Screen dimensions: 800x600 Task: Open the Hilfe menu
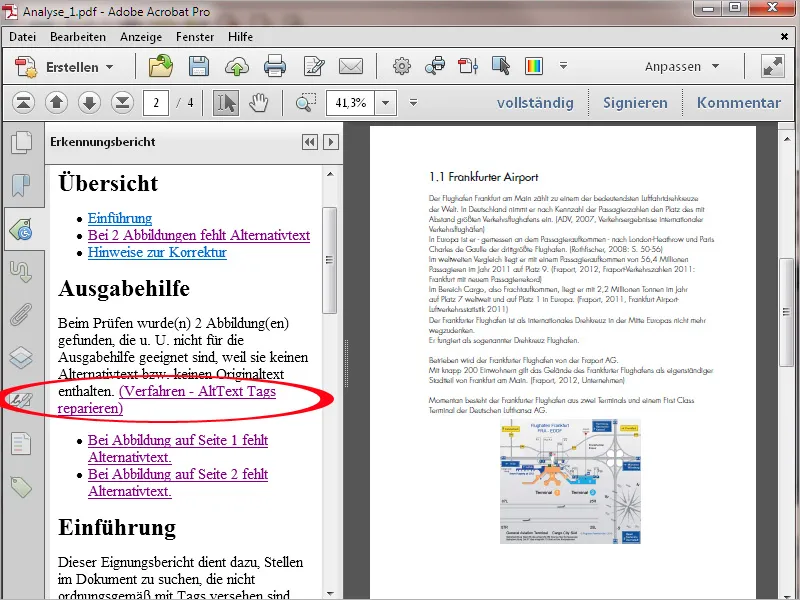(x=240, y=37)
